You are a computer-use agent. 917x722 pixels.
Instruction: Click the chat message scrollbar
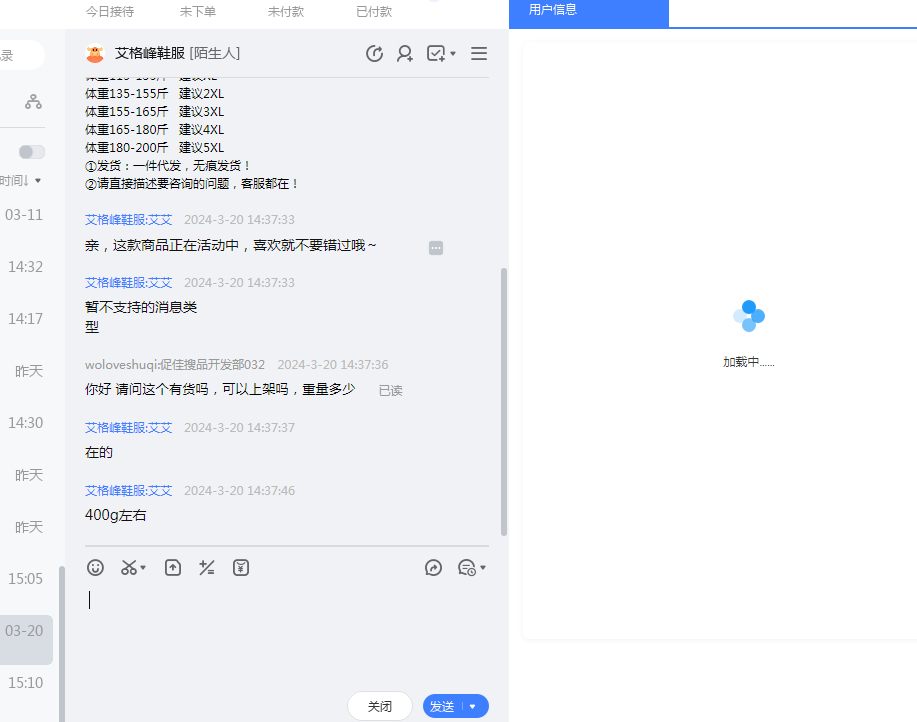pos(504,400)
